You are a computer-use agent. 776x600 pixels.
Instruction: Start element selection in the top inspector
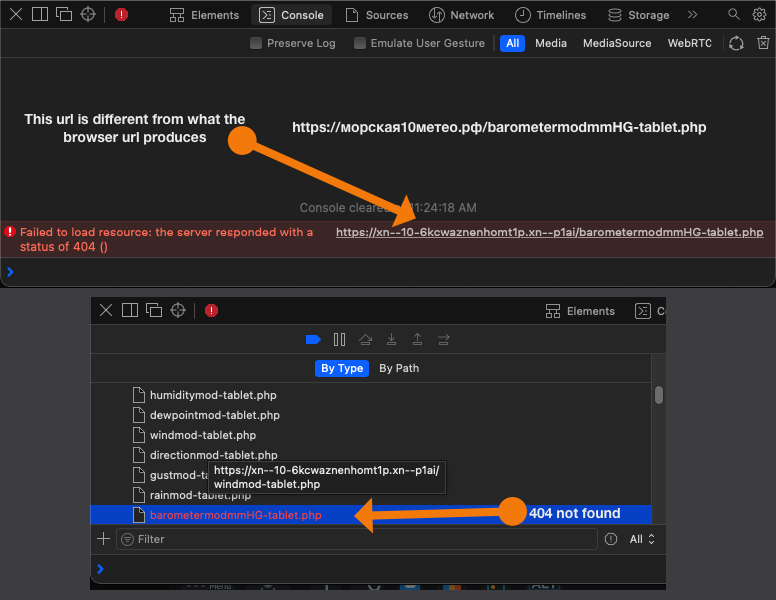pos(88,14)
